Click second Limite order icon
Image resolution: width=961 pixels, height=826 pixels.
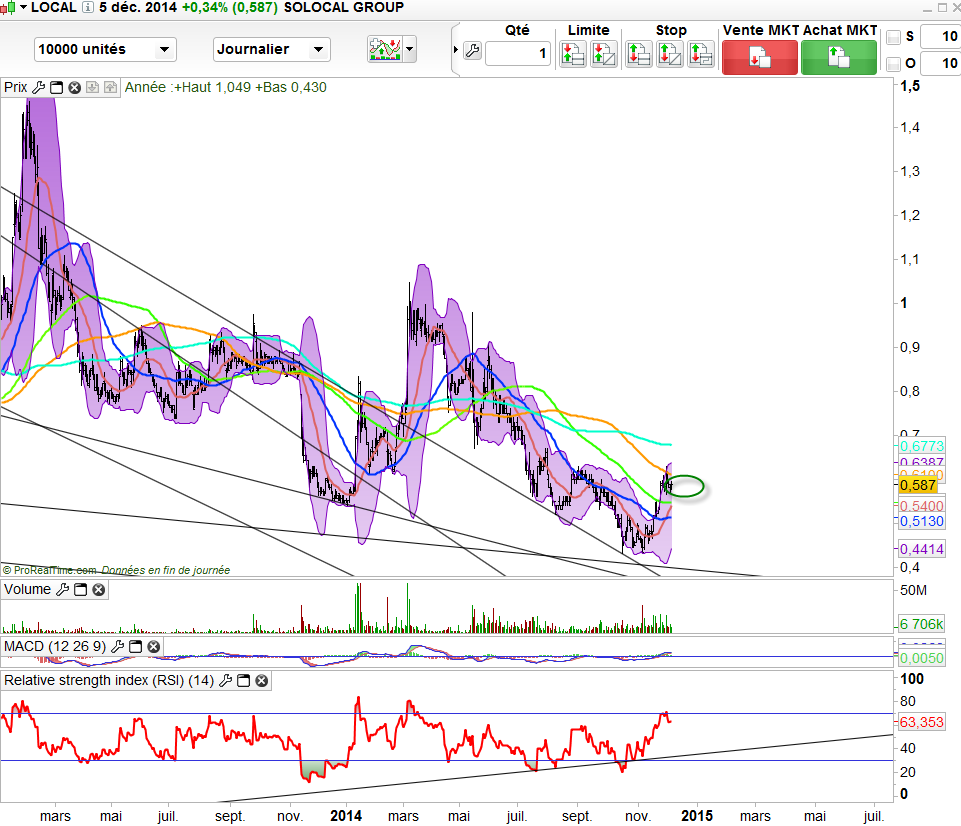[x=603, y=54]
